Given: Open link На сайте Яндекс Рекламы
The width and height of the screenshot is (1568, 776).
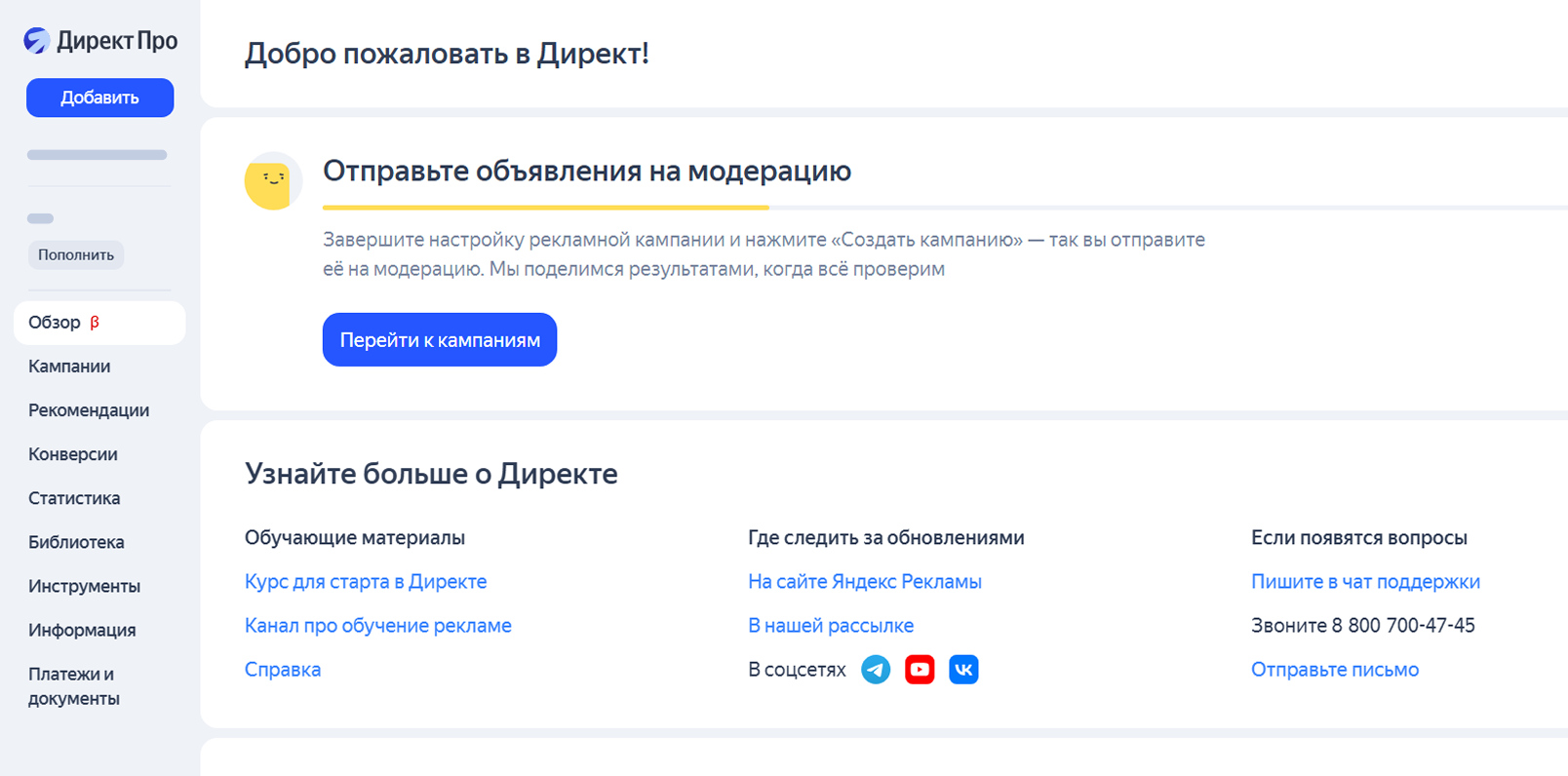Looking at the screenshot, I should tap(865, 582).
